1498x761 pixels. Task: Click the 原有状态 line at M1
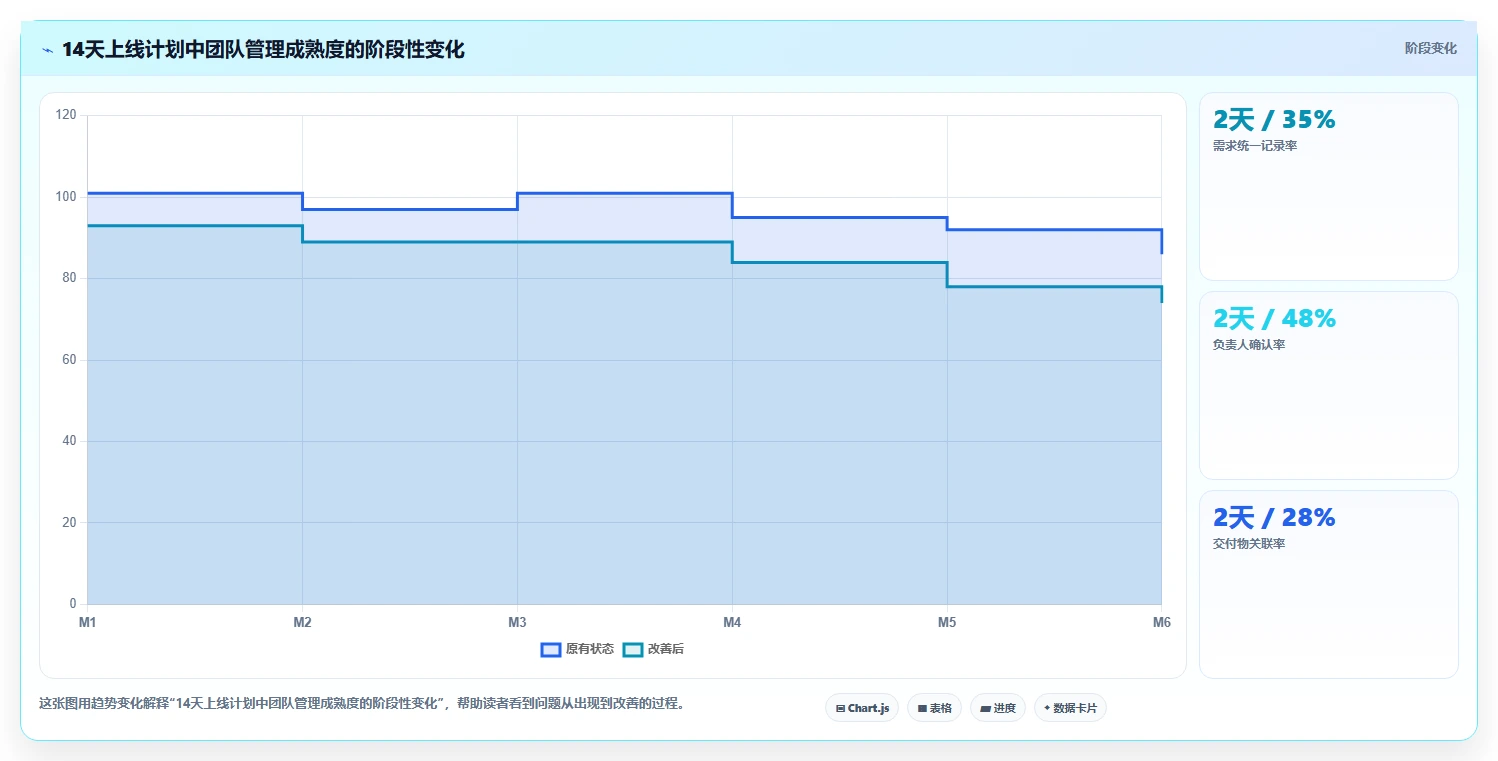88,193
